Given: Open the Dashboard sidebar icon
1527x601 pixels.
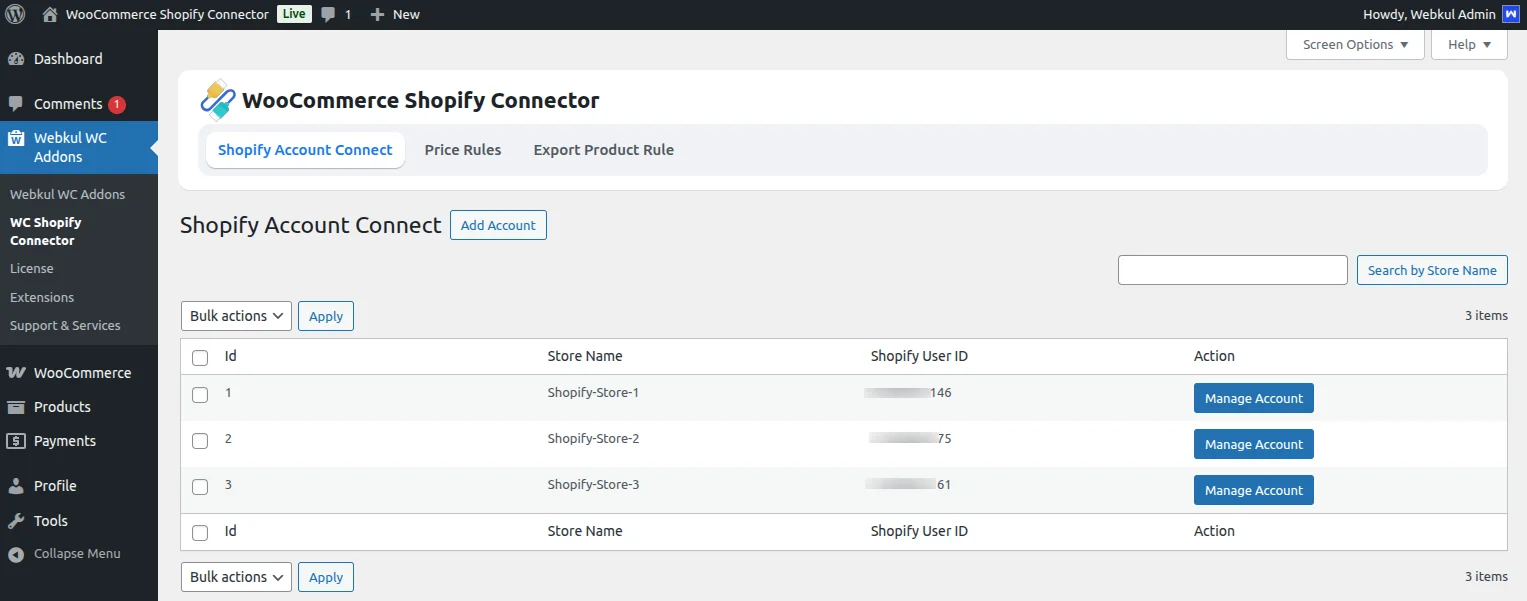Looking at the screenshot, I should pyautogui.click(x=16, y=59).
